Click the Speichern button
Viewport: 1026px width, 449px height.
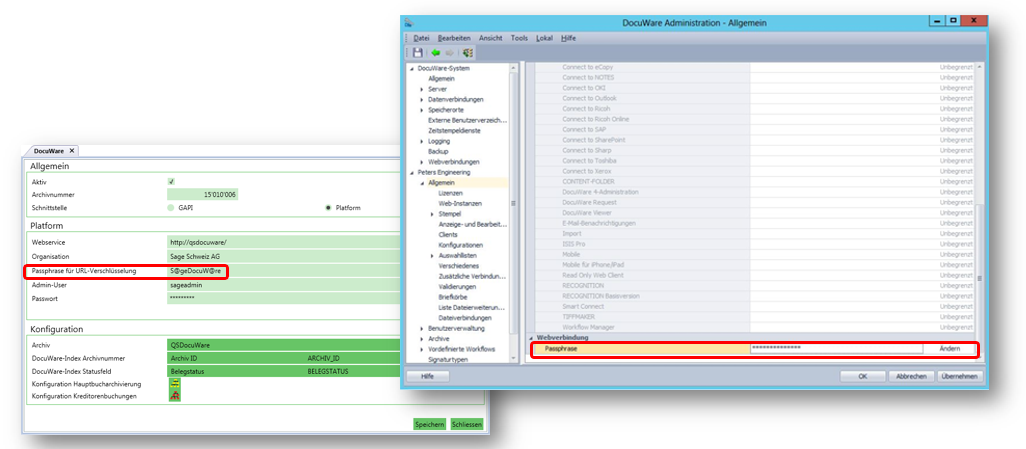click(430, 424)
